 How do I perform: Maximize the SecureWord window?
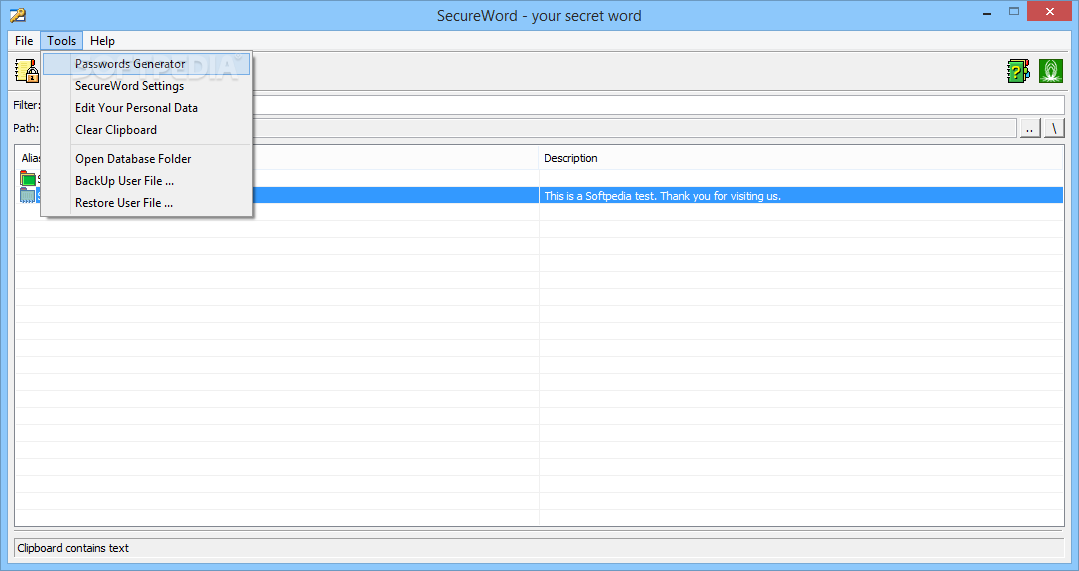[x=1014, y=12]
